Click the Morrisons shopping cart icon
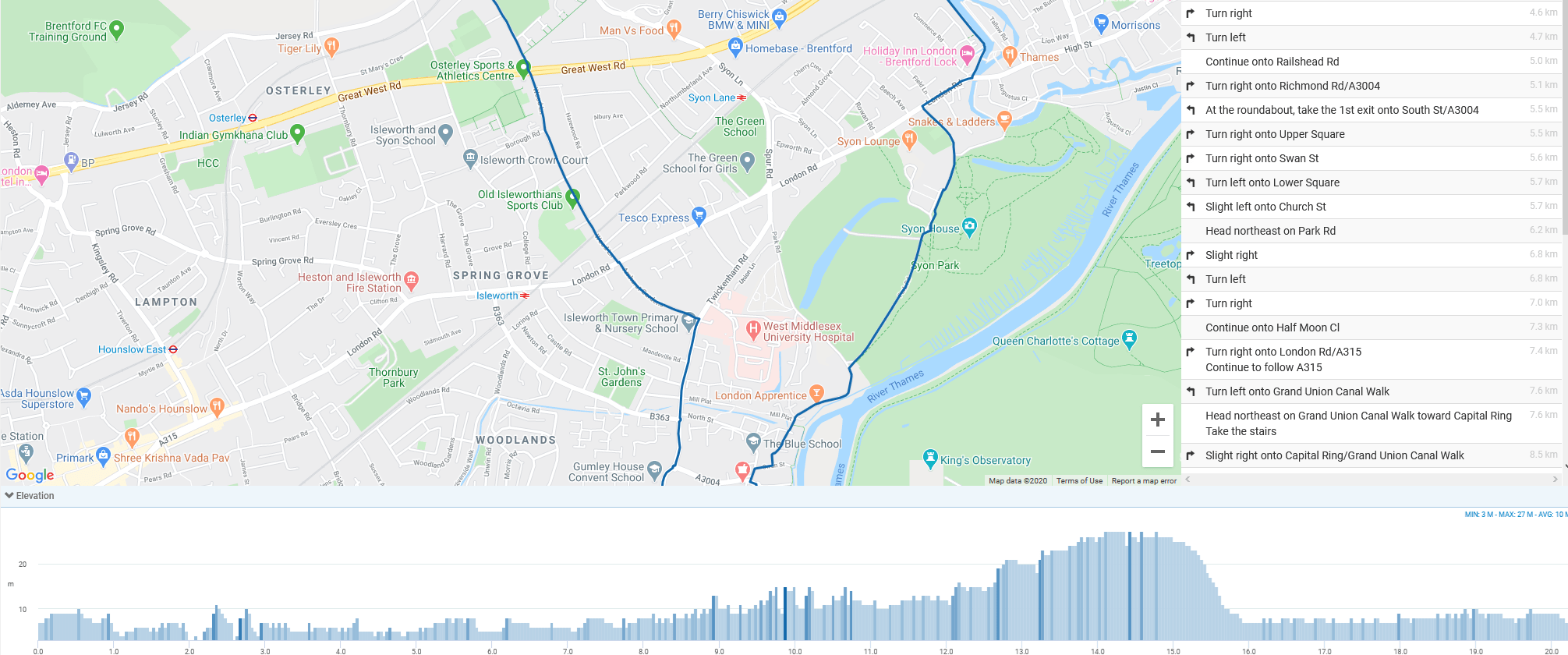This screenshot has height=655, width=1568. pos(1101,23)
